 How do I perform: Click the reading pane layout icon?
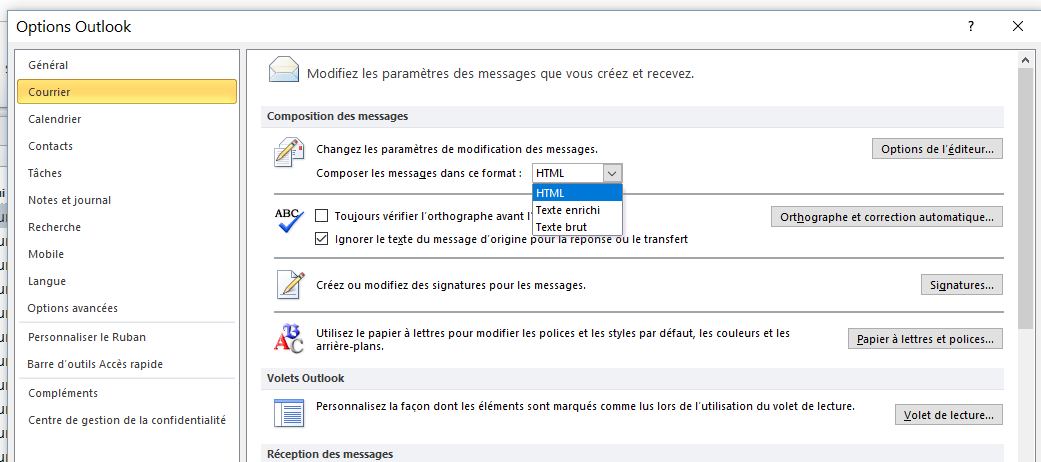pos(289,413)
